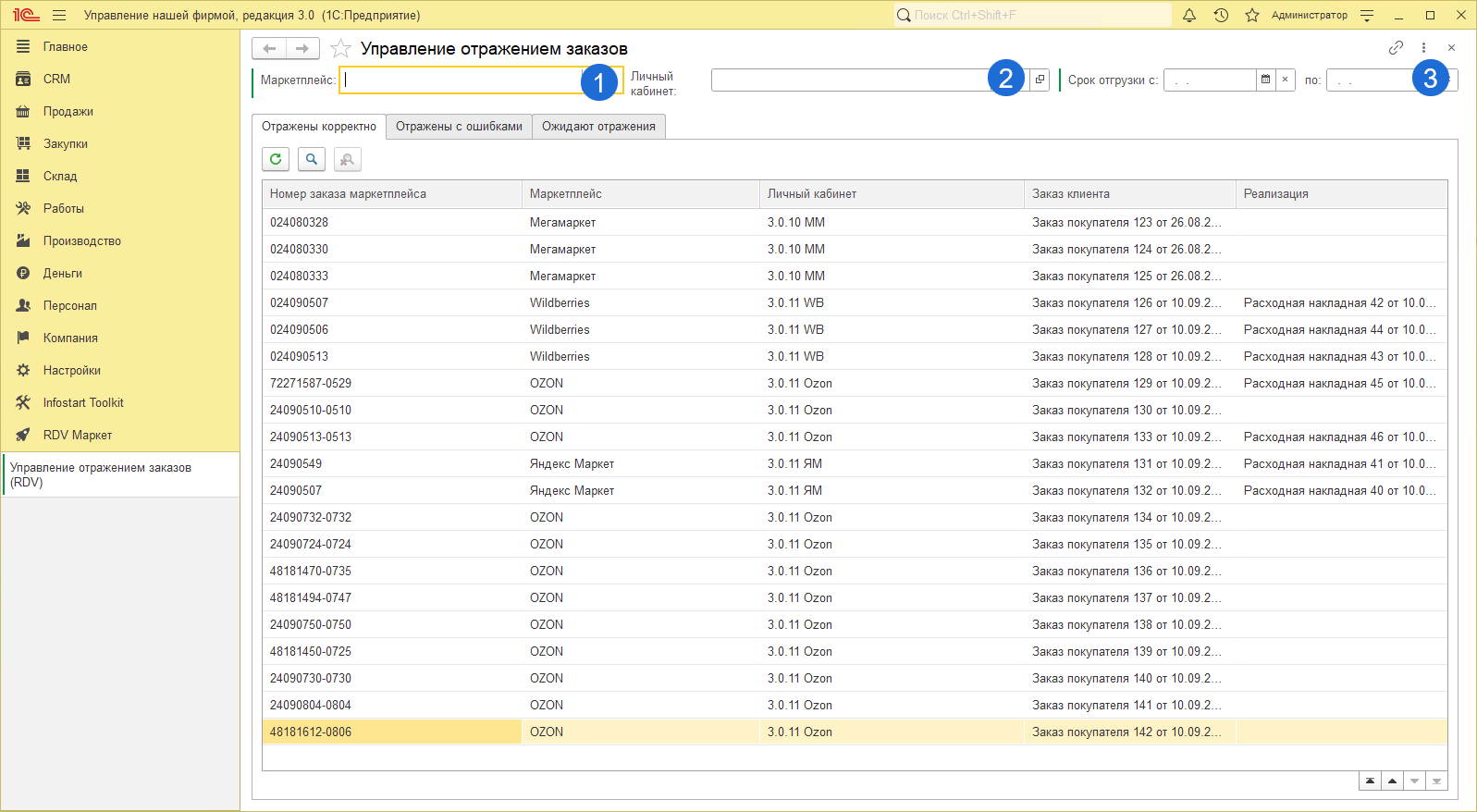Jump to list top with scroll button
The image size is (1477, 812).
point(1370,781)
